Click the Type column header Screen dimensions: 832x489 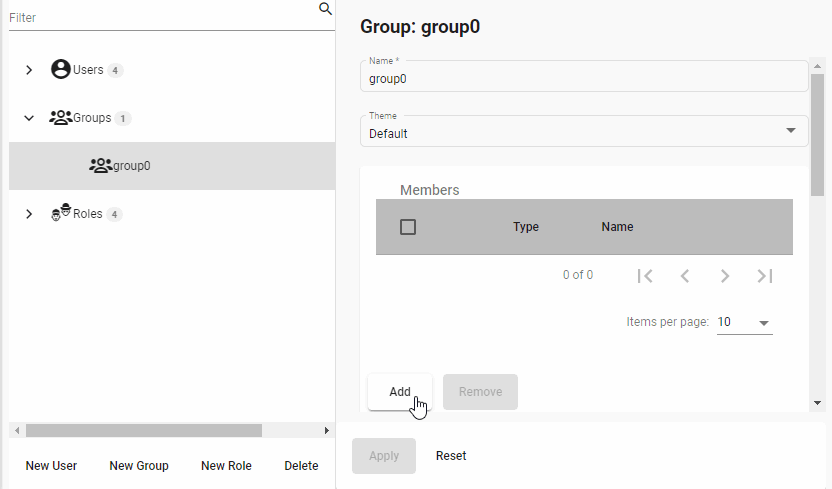[526, 227]
